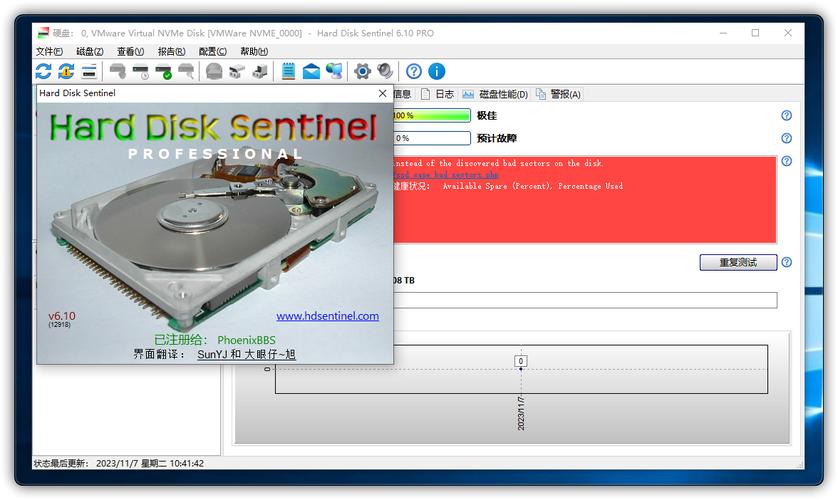Click gray computer devices icon beside printer
This screenshot has height=500, width=838.
coord(260,71)
